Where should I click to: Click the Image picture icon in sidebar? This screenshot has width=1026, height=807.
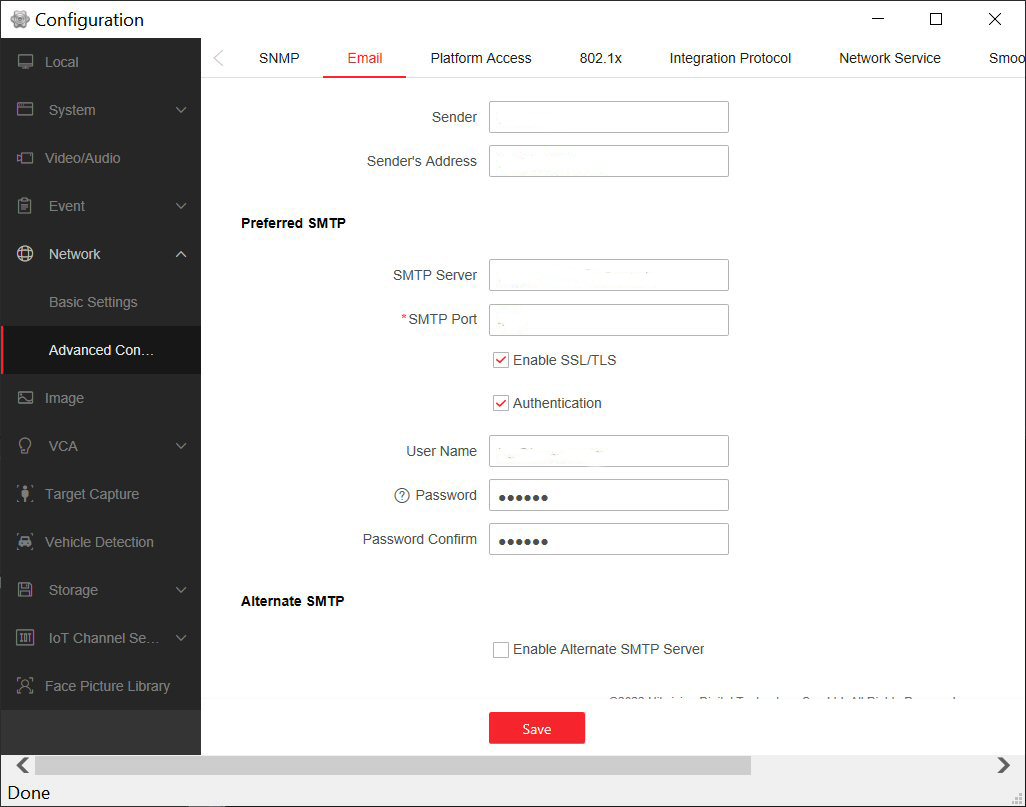pos(25,398)
